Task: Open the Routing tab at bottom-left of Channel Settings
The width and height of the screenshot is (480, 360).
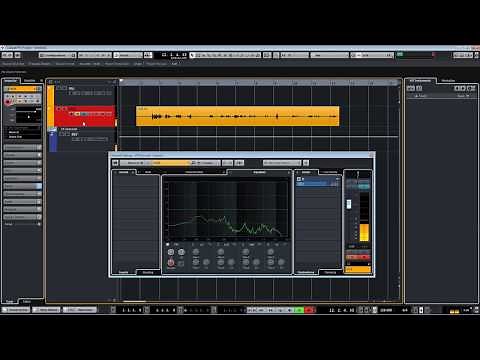Action: point(148,272)
